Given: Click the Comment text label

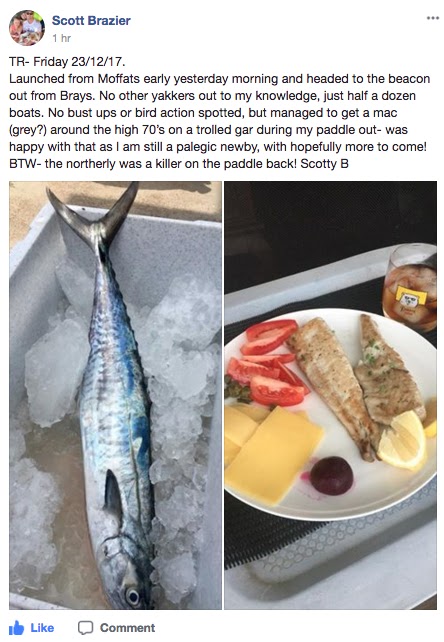Looking at the screenshot, I should 127,628.
